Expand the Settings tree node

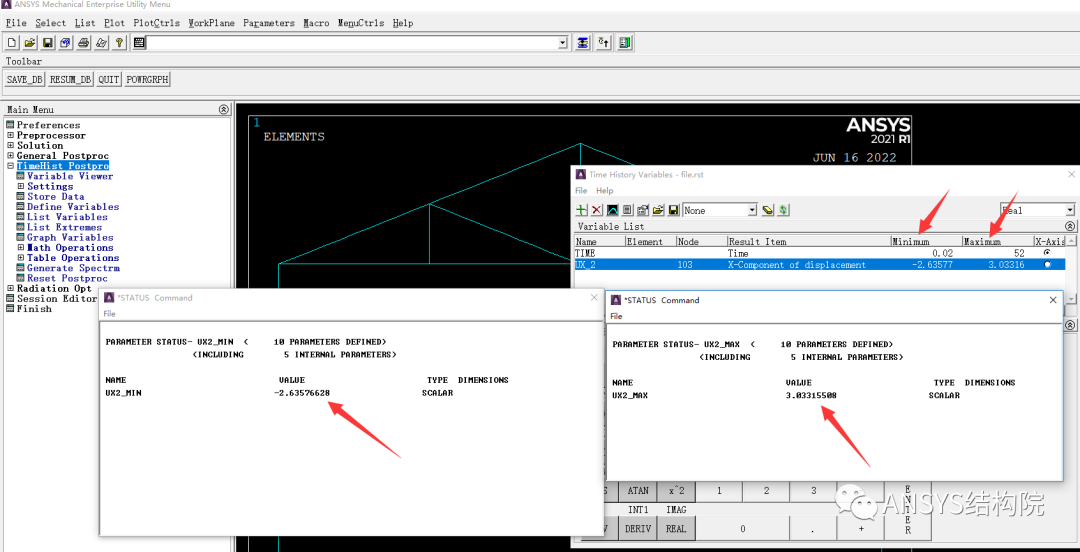coord(21,186)
